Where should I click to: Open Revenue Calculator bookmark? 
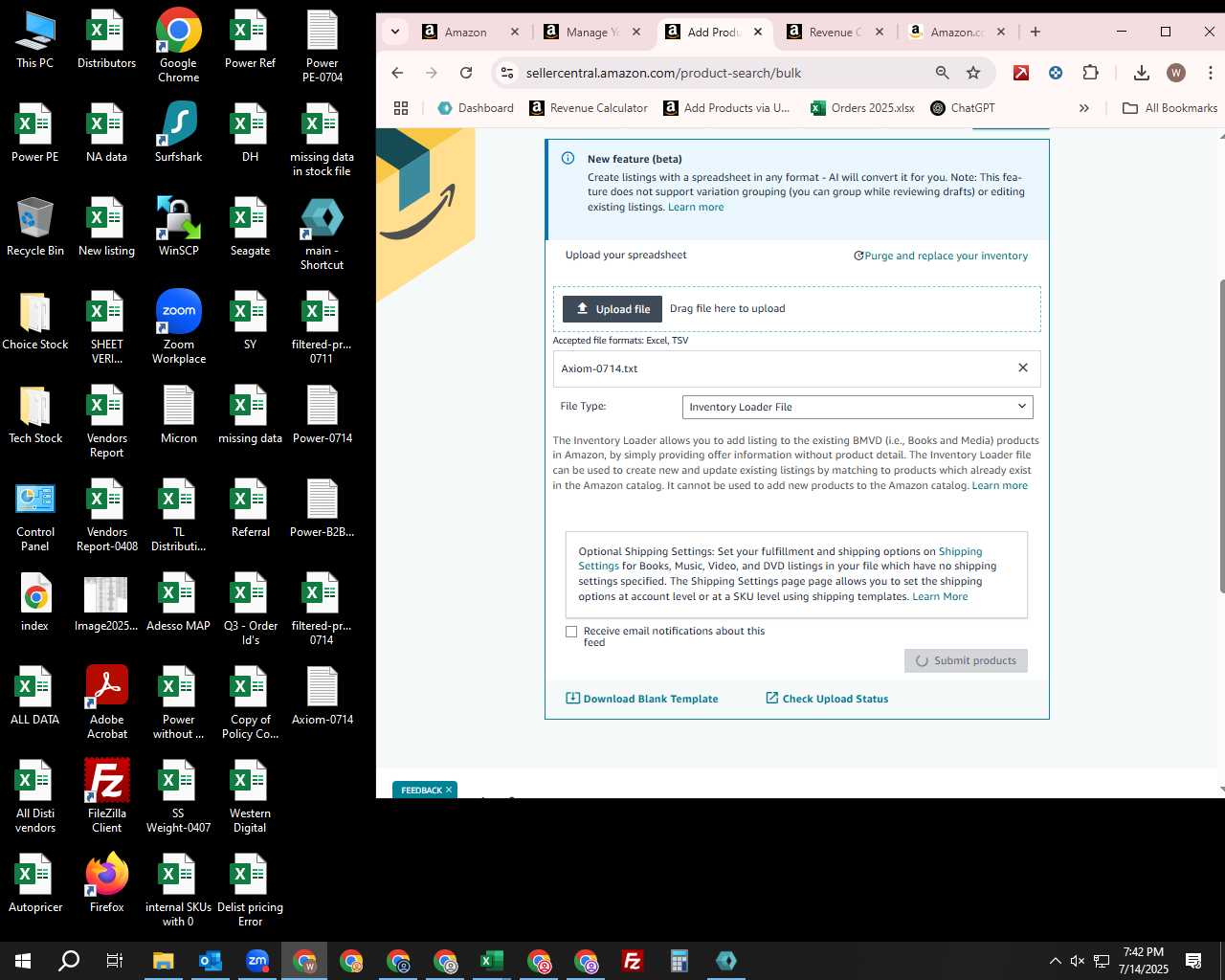(589, 108)
